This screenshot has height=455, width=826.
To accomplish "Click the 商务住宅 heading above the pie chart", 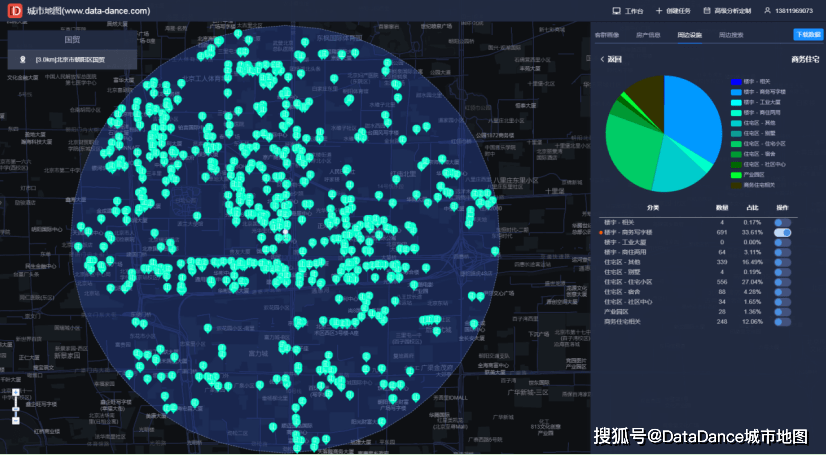I will pos(805,60).
